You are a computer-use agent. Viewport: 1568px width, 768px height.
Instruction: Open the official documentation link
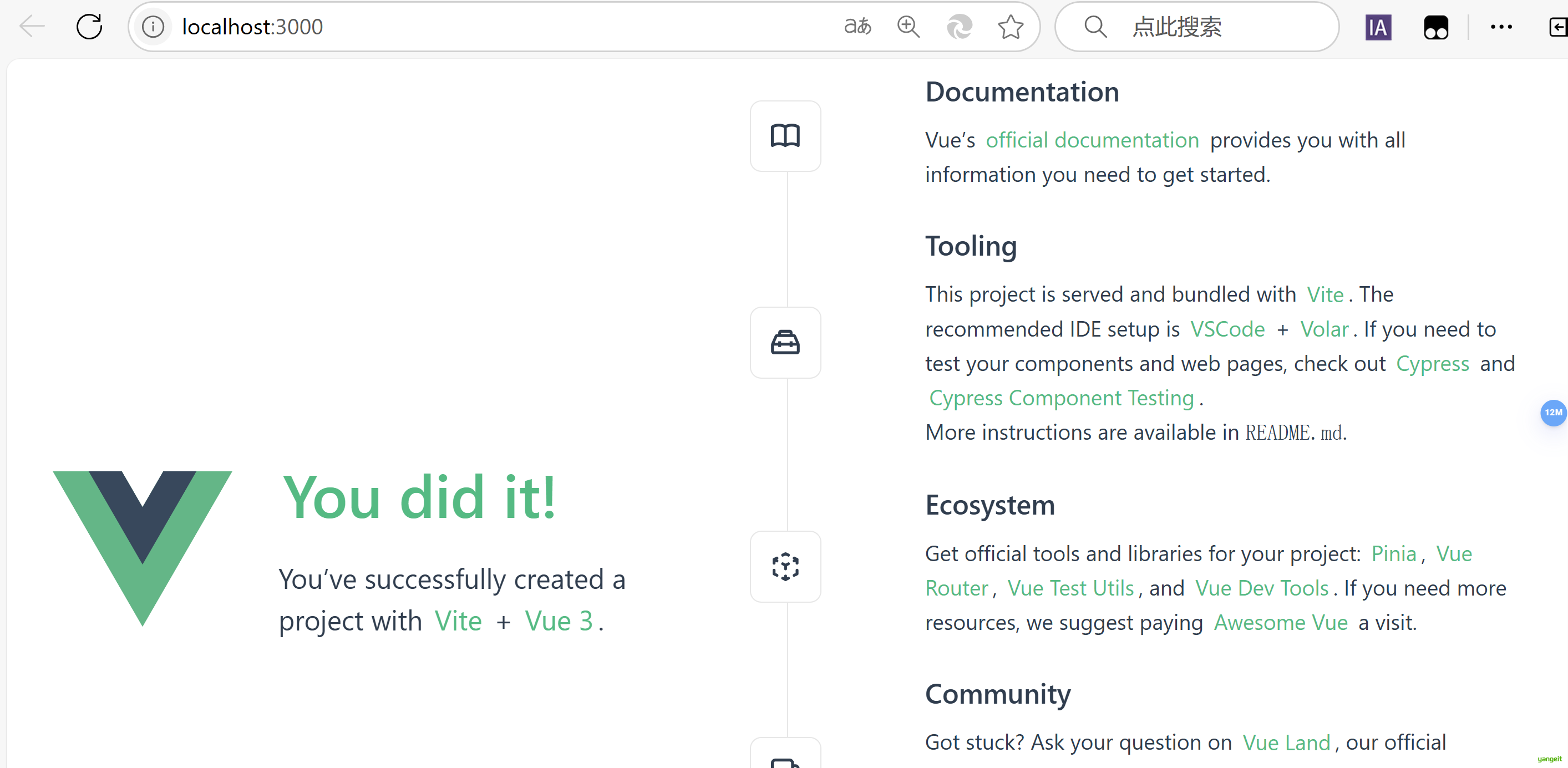[1093, 140]
